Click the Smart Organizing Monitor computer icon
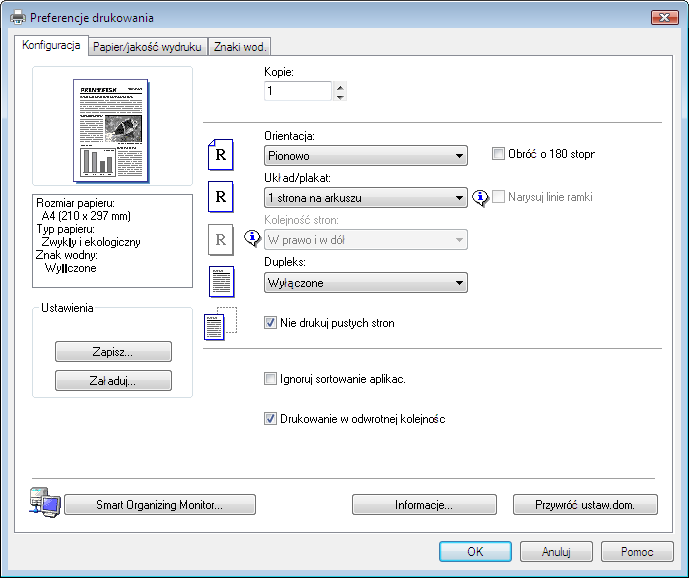 pos(45,502)
